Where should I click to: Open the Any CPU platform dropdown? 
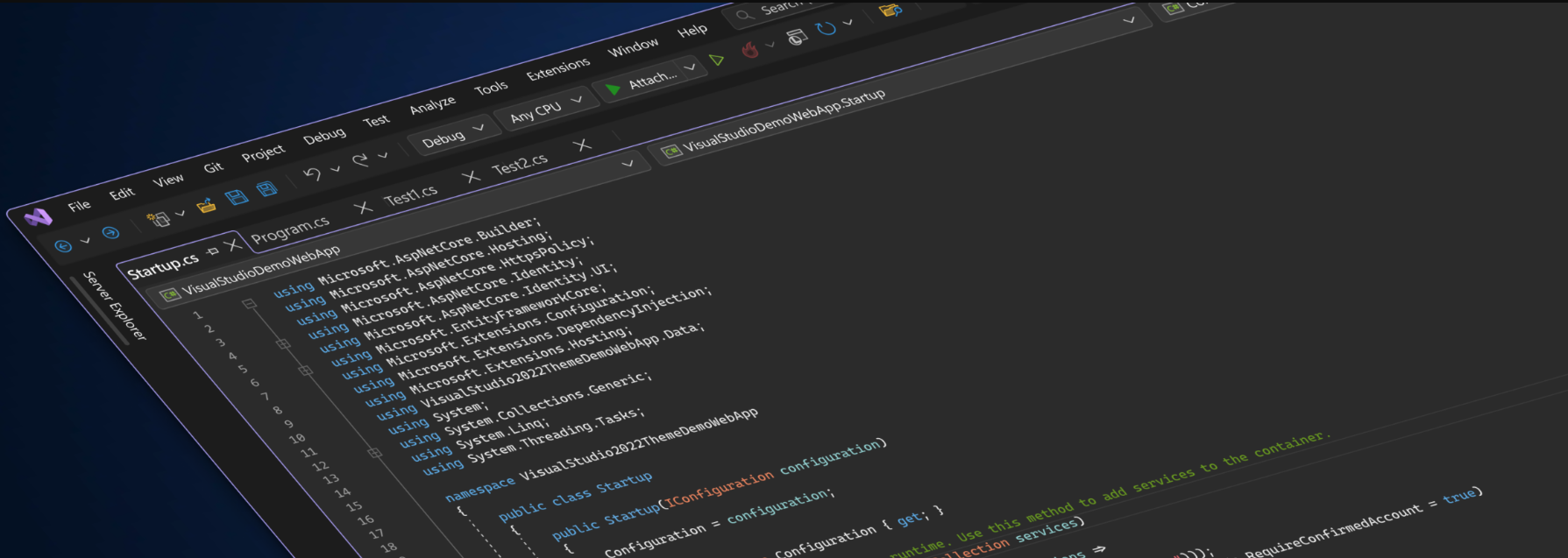(x=546, y=108)
